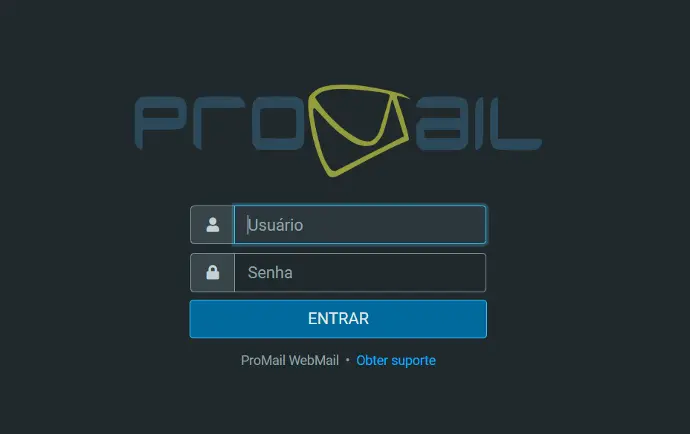Select the password box with the Senha placeholder
The width and height of the screenshot is (690, 434).
(x=360, y=272)
